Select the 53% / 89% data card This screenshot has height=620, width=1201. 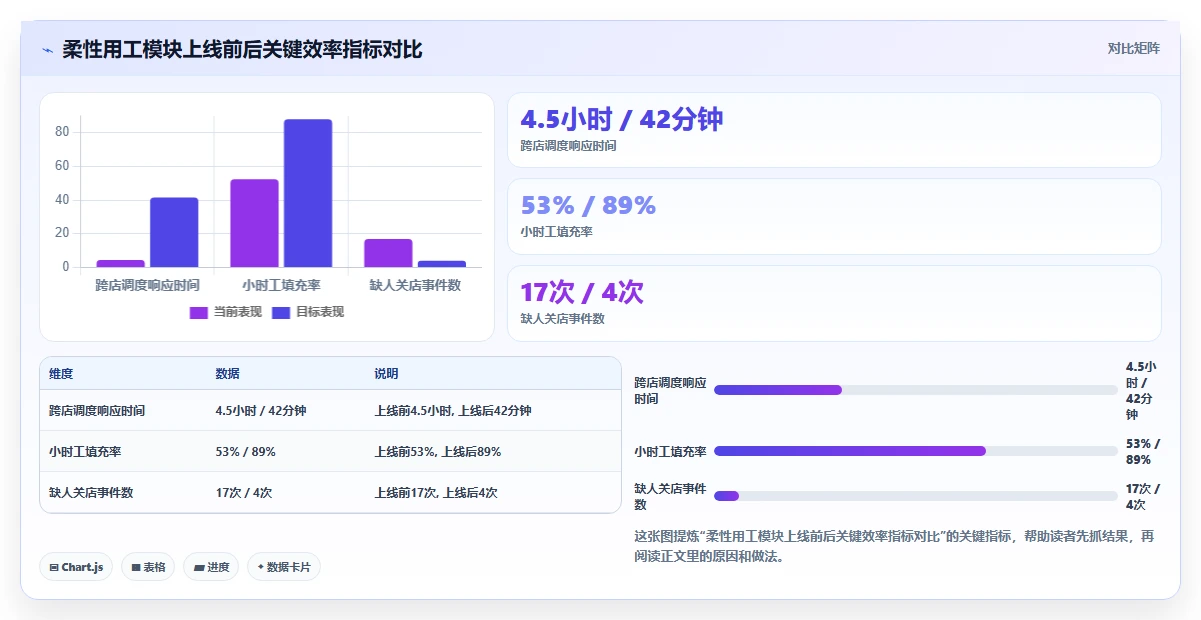[834, 217]
